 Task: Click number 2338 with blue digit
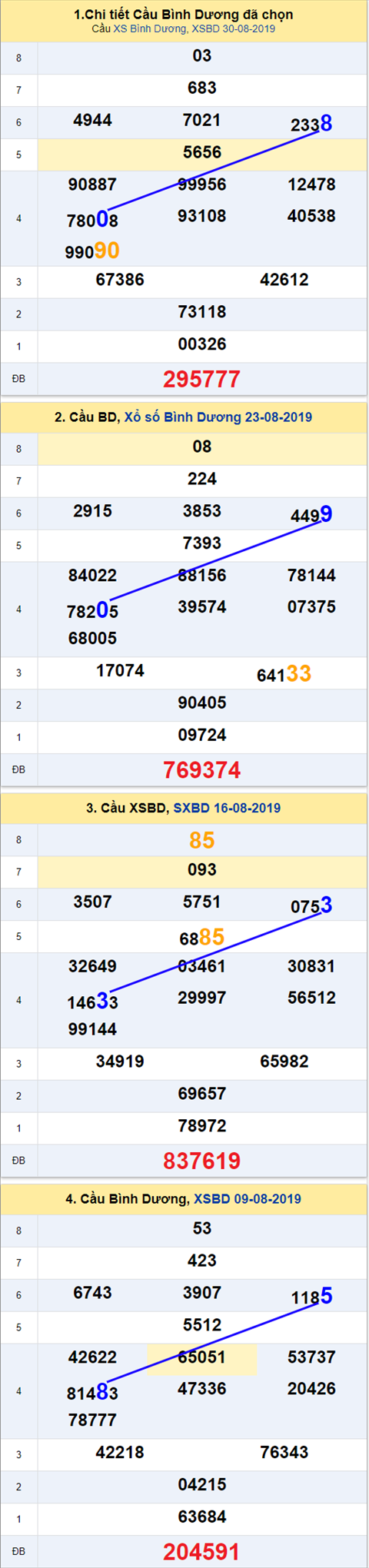[x=311, y=124]
